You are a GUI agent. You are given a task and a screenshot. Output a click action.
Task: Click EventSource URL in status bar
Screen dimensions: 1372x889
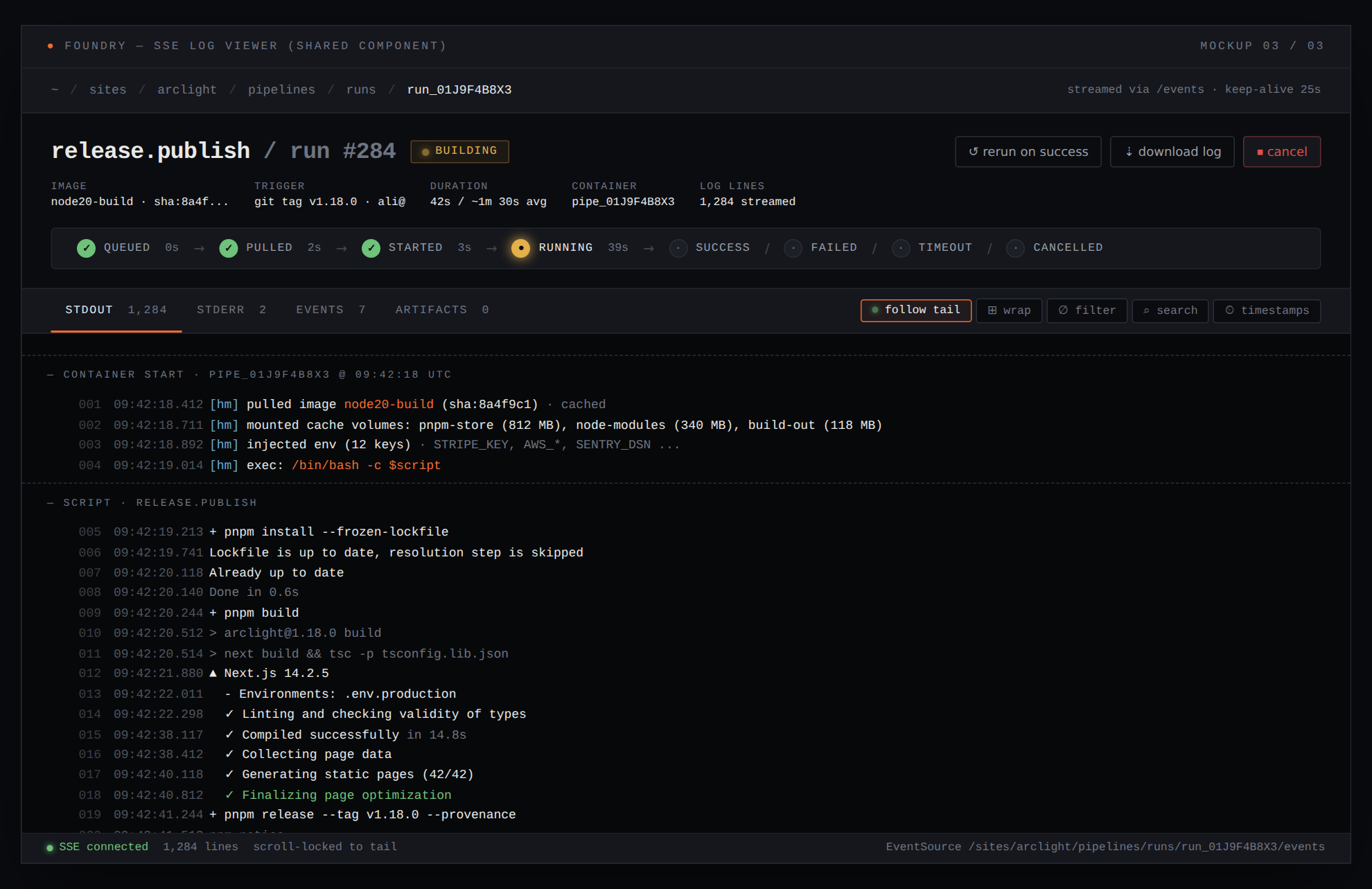click(x=1105, y=847)
